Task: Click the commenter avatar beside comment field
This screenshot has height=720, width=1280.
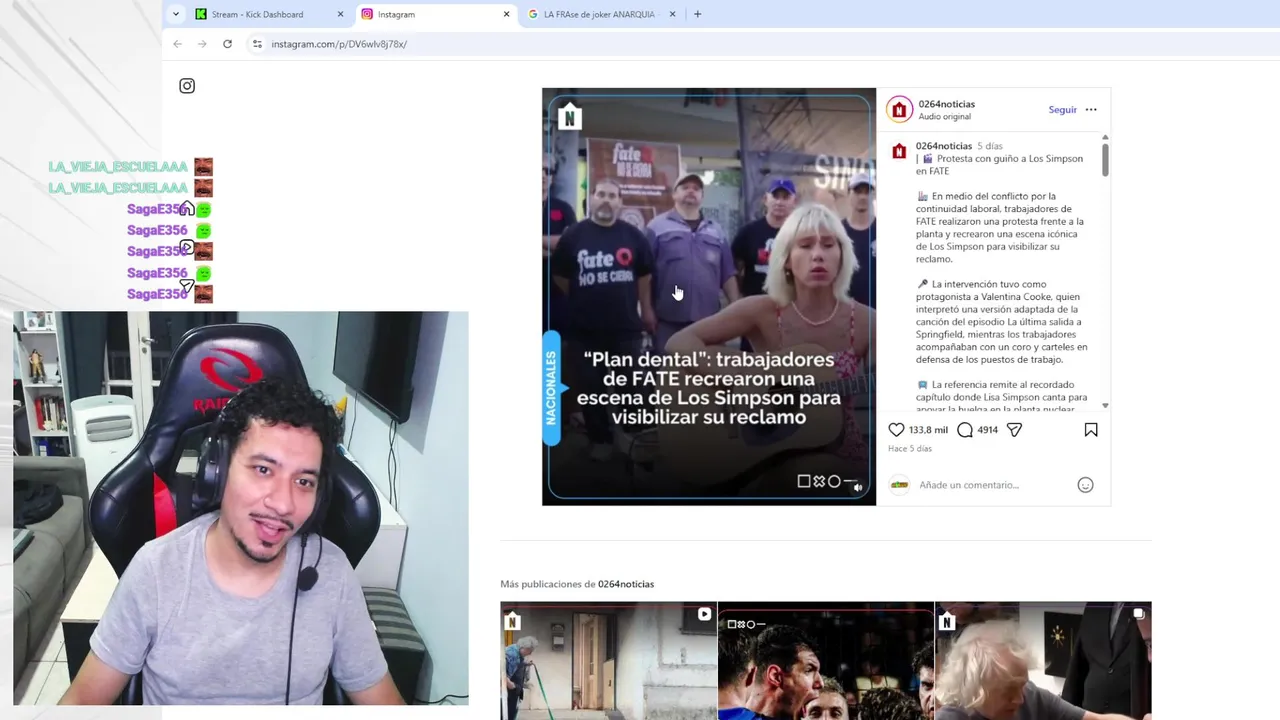Action: [x=899, y=485]
